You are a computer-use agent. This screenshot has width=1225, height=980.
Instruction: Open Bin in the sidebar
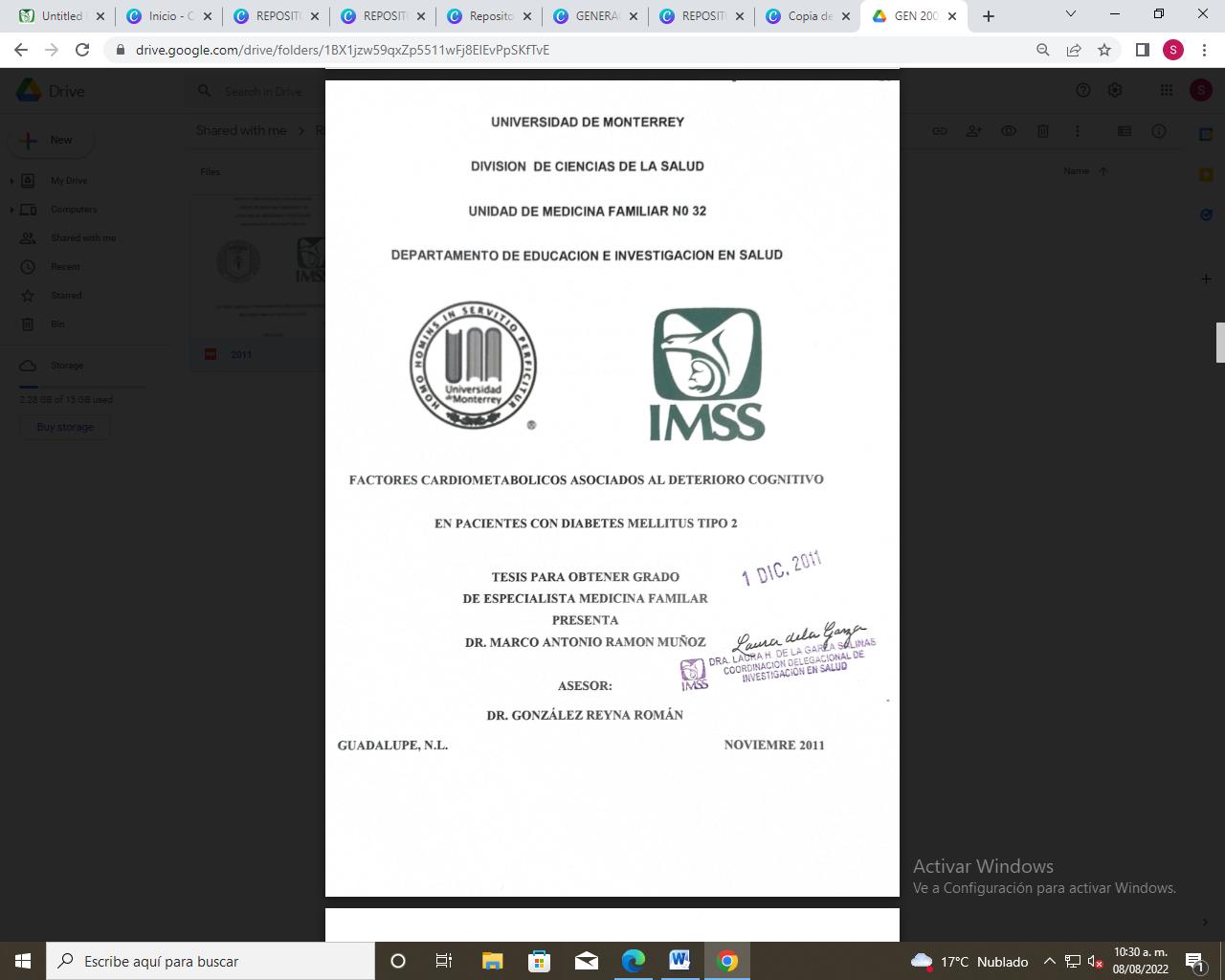click(x=57, y=324)
